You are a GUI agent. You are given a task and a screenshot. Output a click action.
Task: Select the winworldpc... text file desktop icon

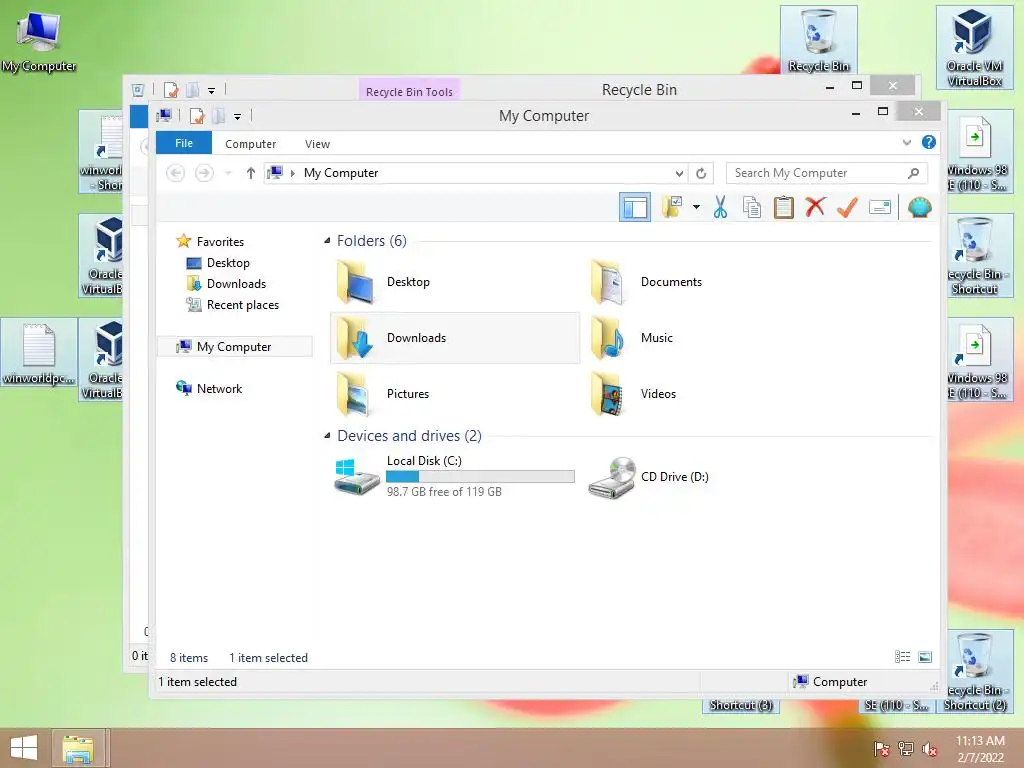(x=39, y=353)
